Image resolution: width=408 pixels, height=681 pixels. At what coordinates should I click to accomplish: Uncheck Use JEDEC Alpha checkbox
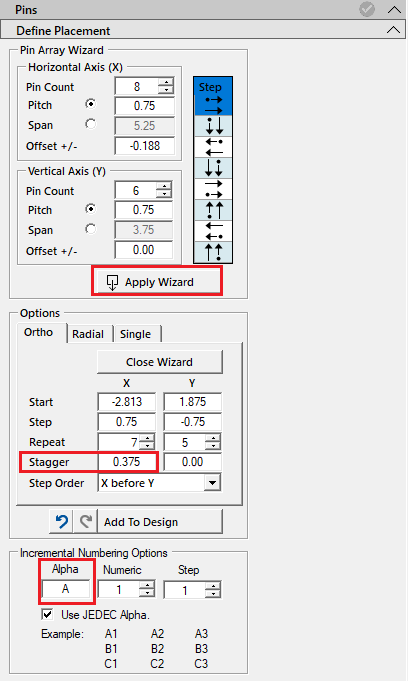point(47,614)
